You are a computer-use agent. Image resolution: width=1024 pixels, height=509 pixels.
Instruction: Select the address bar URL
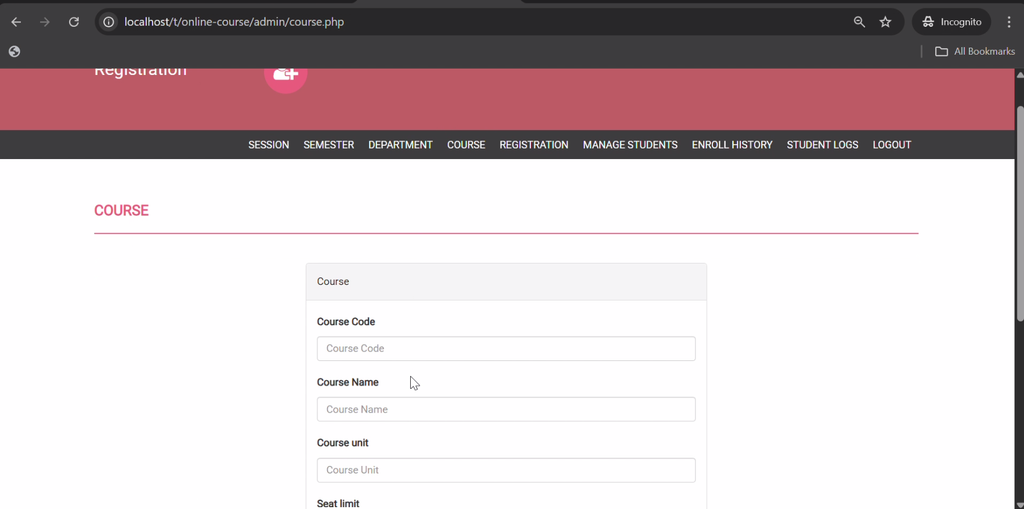(234, 22)
